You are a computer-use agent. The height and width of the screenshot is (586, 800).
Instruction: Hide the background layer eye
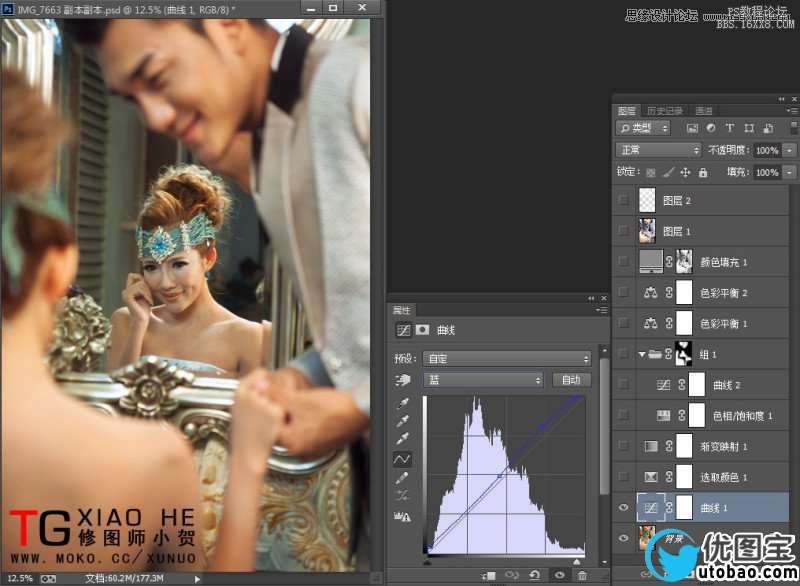[x=623, y=538]
